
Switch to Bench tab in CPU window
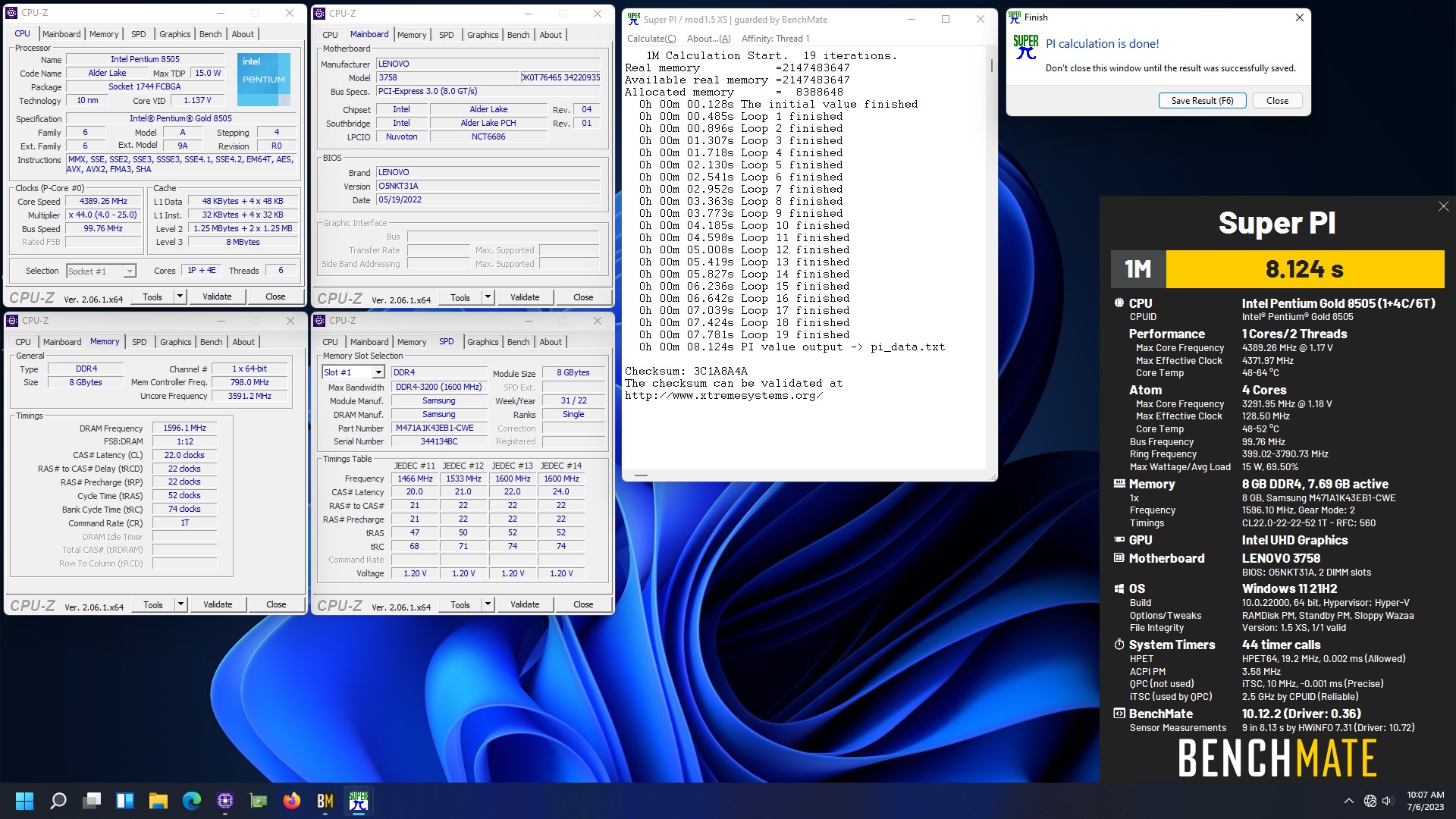click(211, 34)
